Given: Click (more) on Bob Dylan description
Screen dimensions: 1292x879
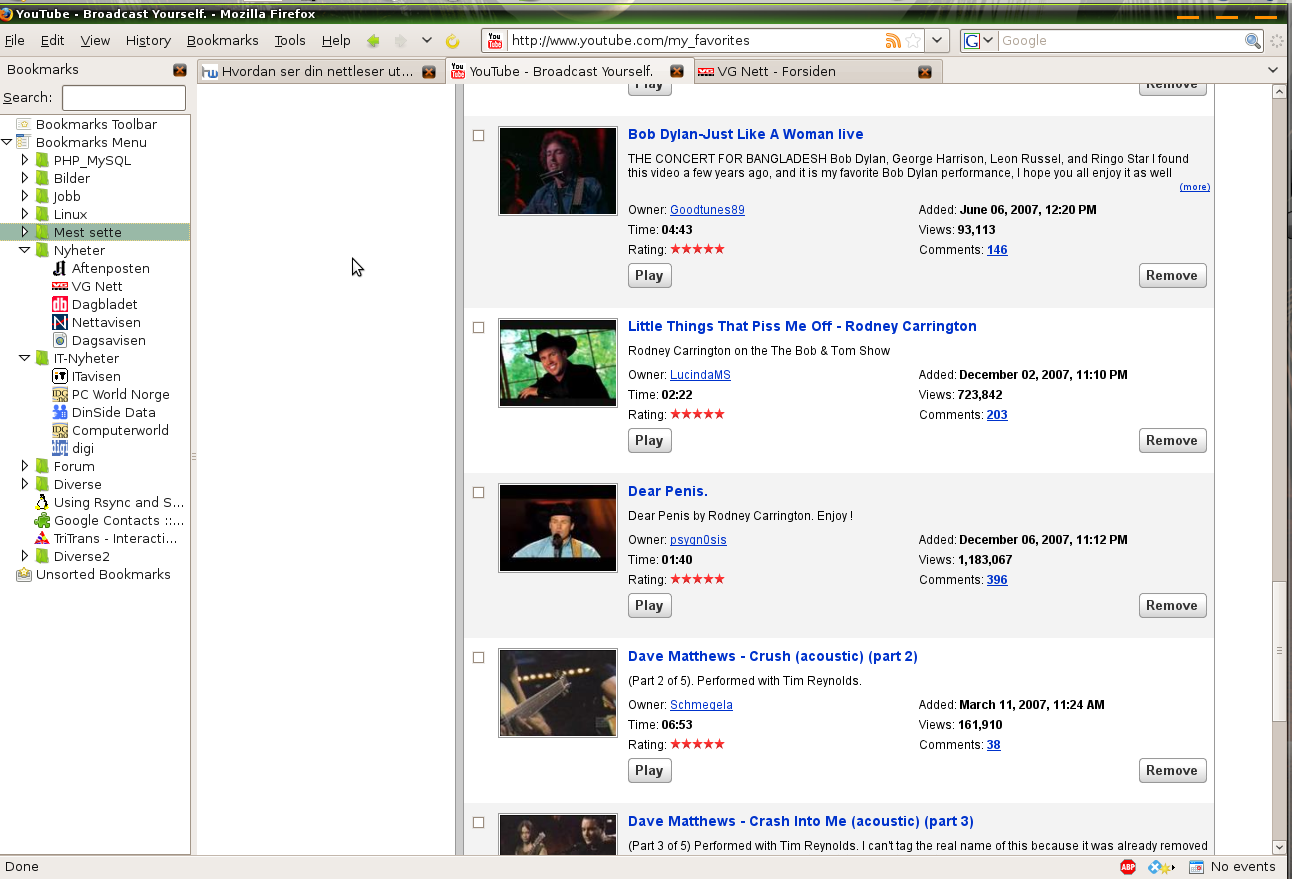Looking at the screenshot, I should [x=1194, y=187].
